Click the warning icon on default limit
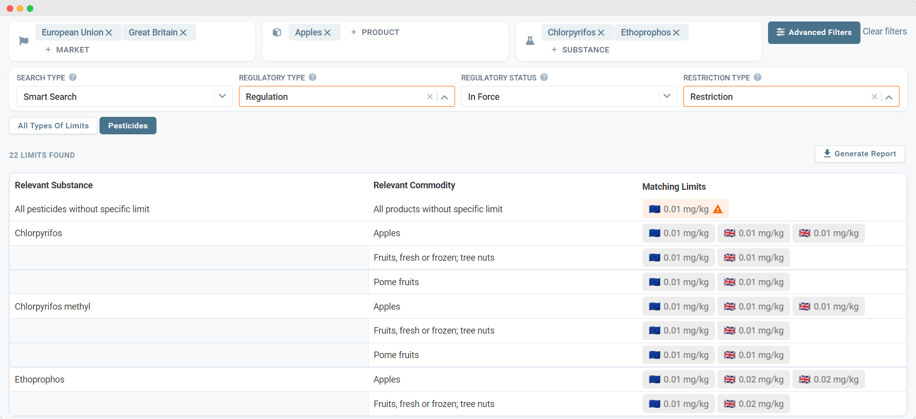Screen dimensions: 916x419 [718, 209]
